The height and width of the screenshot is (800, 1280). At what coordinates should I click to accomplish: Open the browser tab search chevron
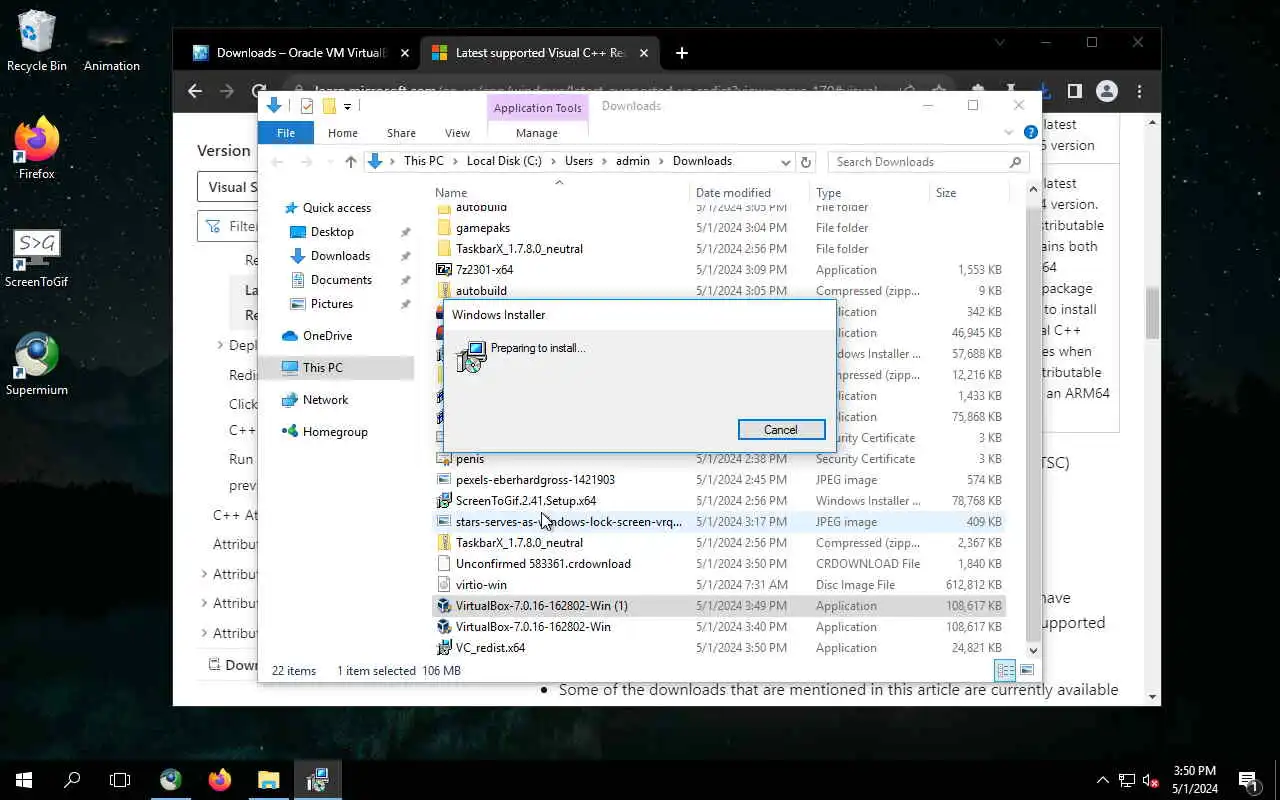pyautogui.click(x=1000, y=43)
